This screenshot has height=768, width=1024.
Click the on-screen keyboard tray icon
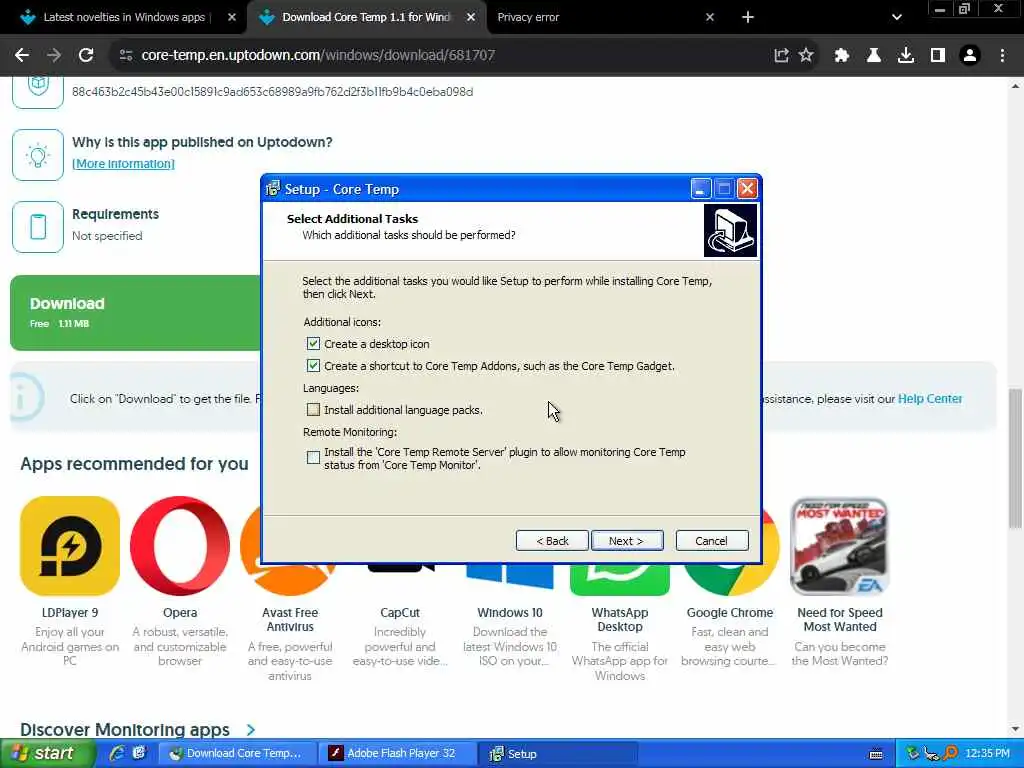coord(876,754)
